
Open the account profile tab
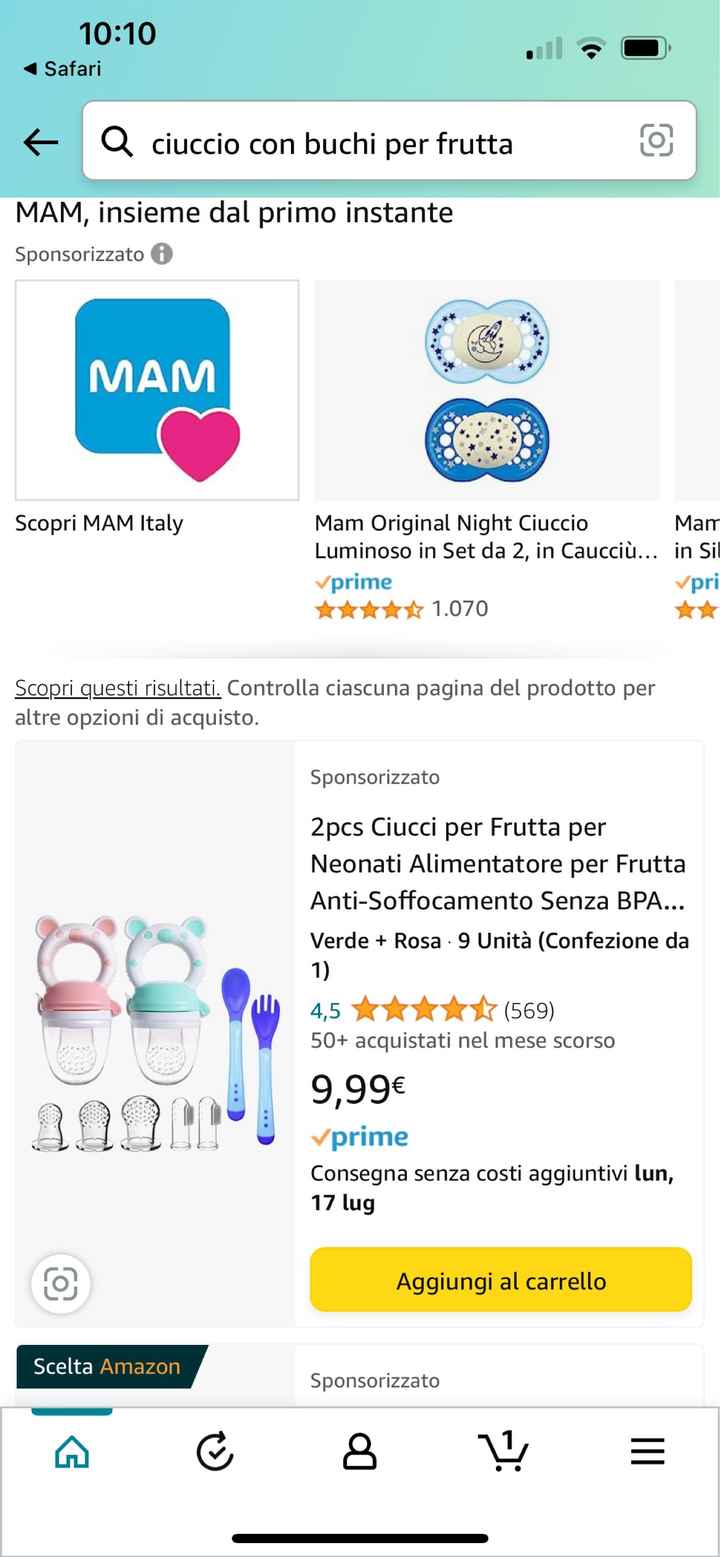point(359,1451)
